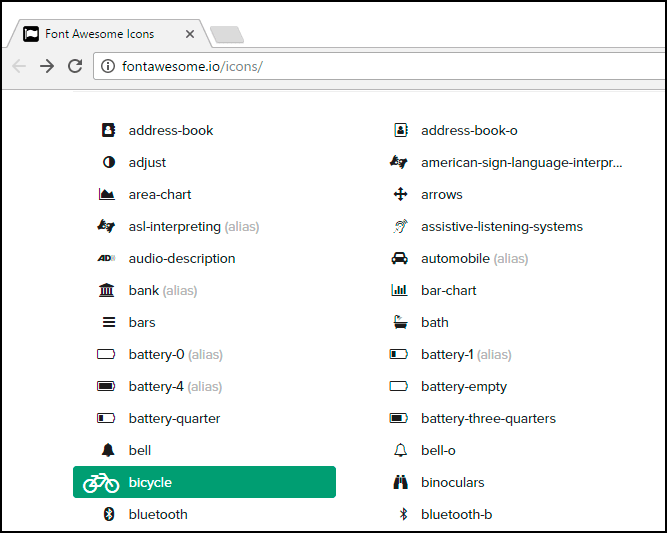The width and height of the screenshot is (667, 533).
Task: Click the arrows four-way icon
Action: pos(400,194)
